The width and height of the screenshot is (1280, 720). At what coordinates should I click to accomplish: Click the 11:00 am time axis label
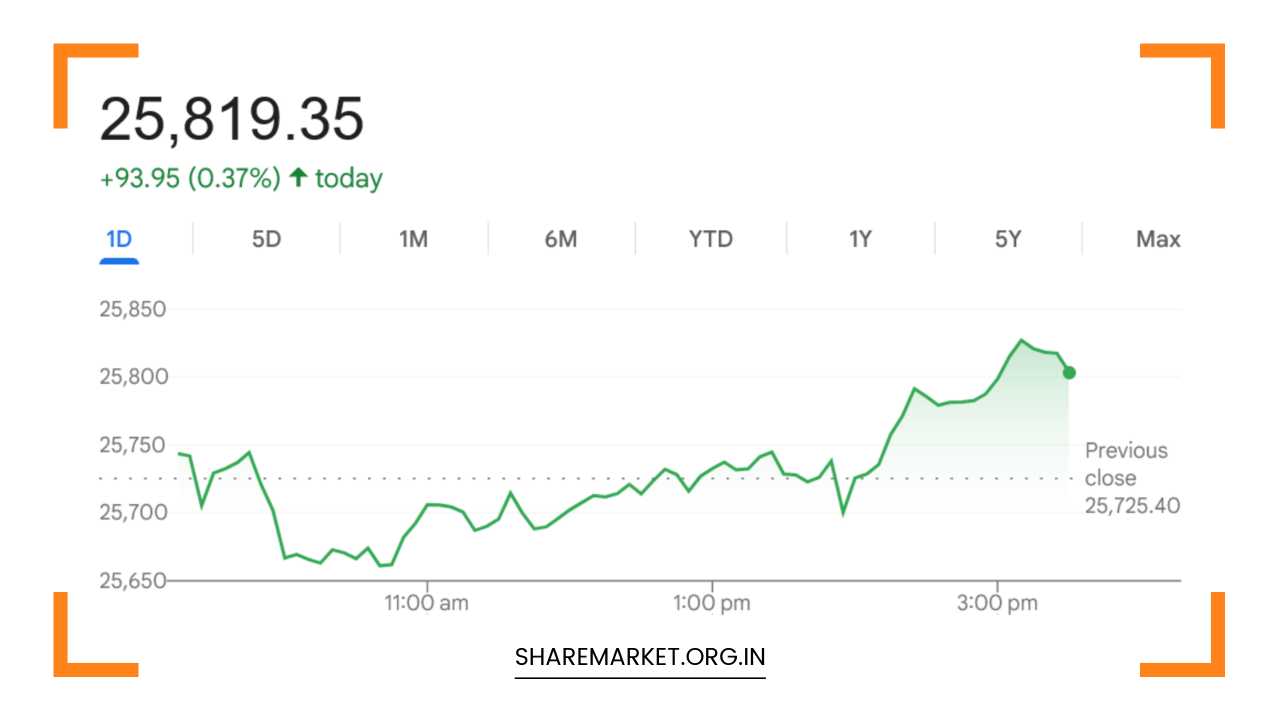tap(427, 603)
